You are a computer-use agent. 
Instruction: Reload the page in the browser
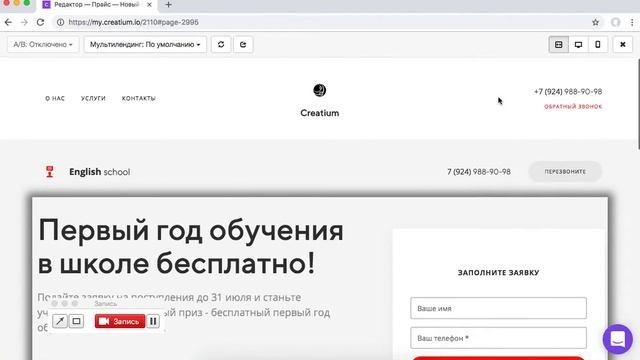(40, 22)
